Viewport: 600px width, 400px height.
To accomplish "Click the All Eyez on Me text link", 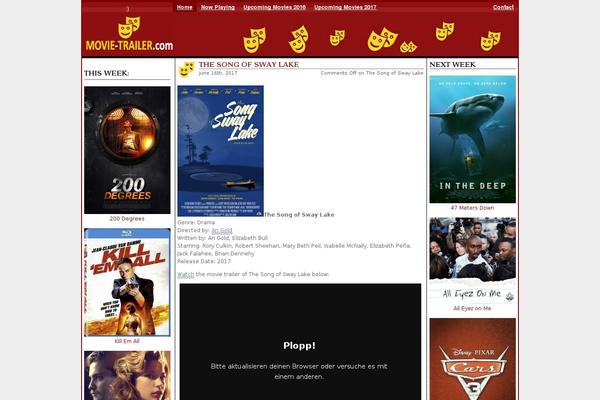I will (x=473, y=309).
